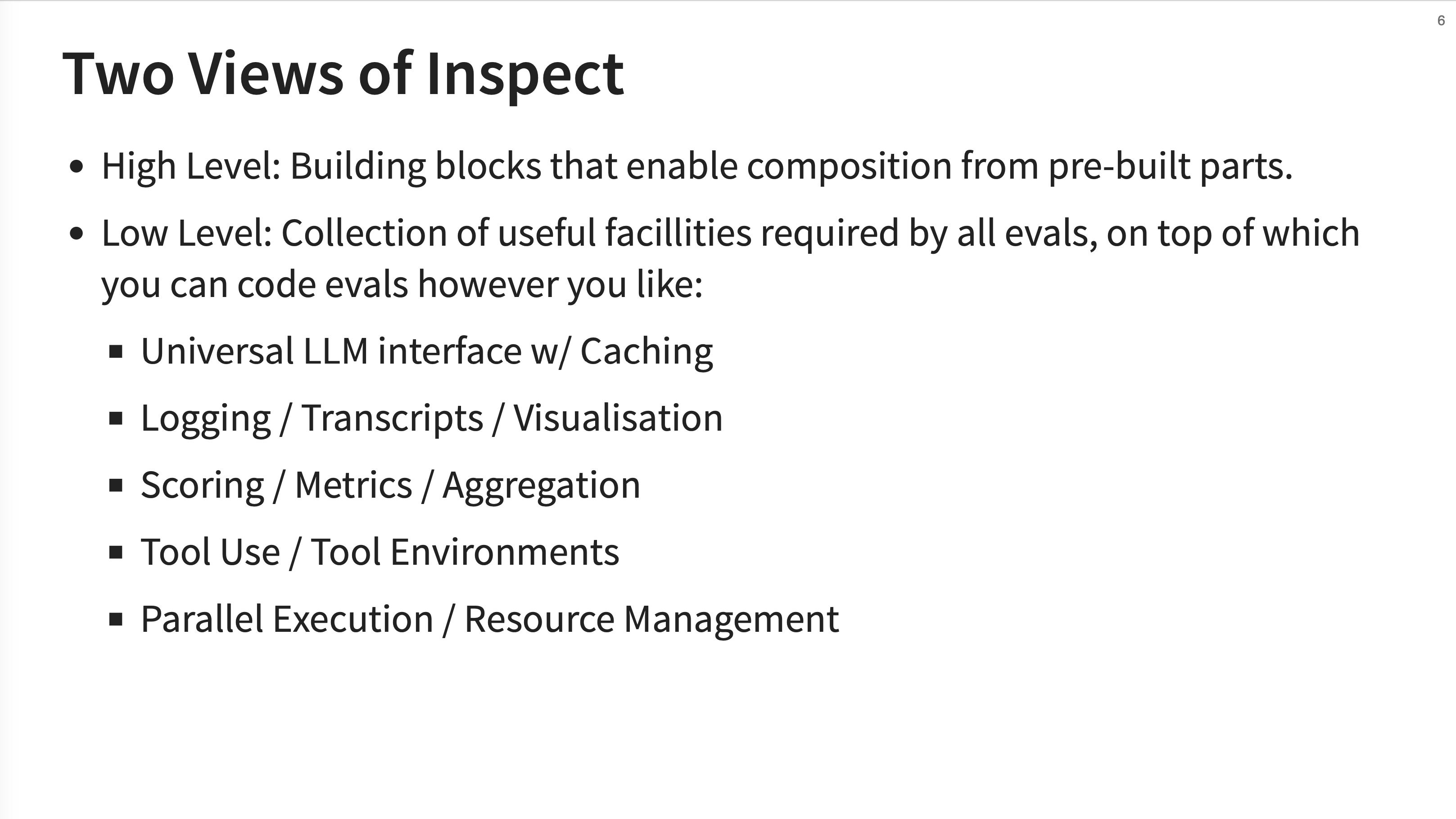The image size is (1456, 819).
Task: Click the line "you can code evals however you like:"
Action: [x=402, y=284]
